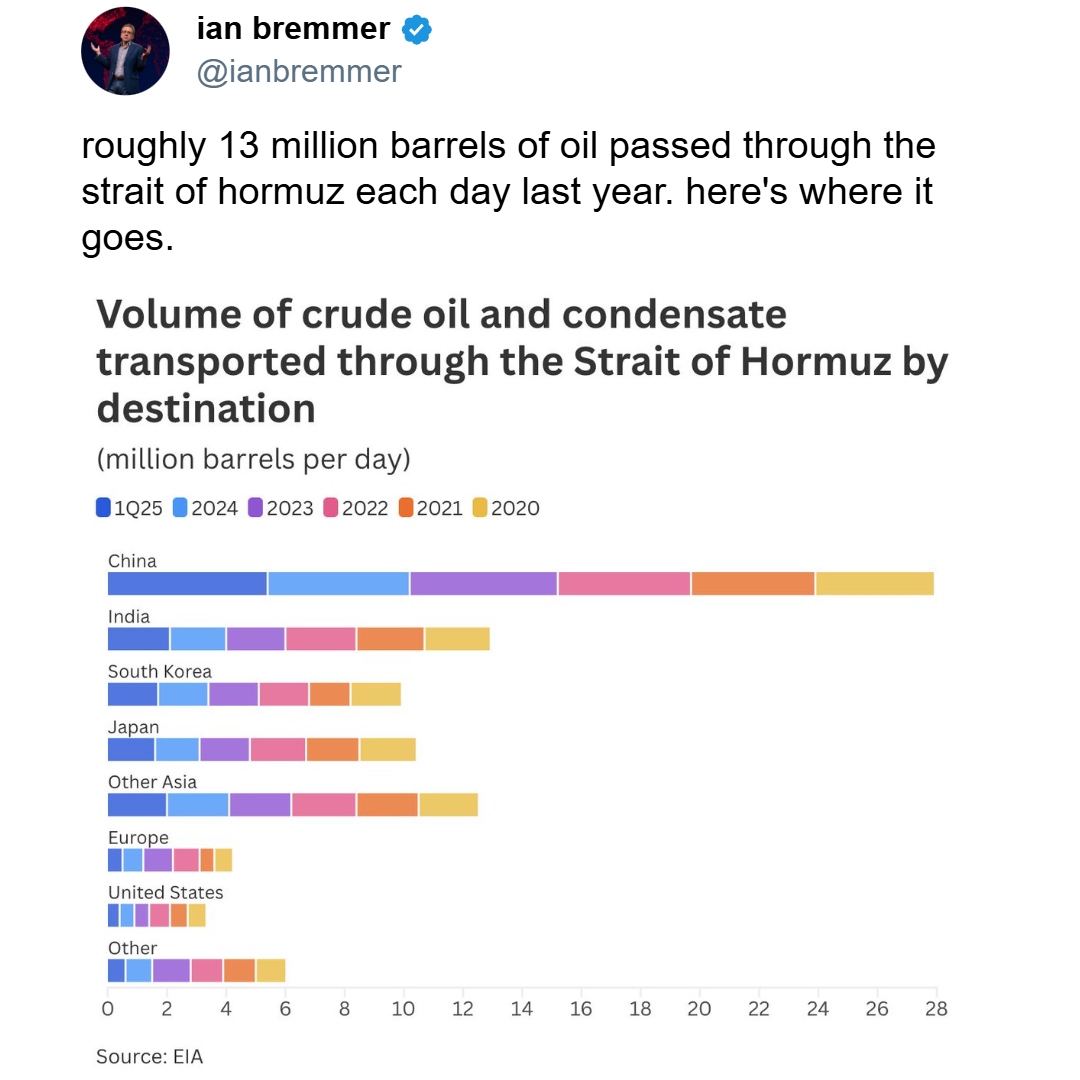Click the 2021 orange legend swatch
Screen dimensions: 1080x1080
pos(406,508)
